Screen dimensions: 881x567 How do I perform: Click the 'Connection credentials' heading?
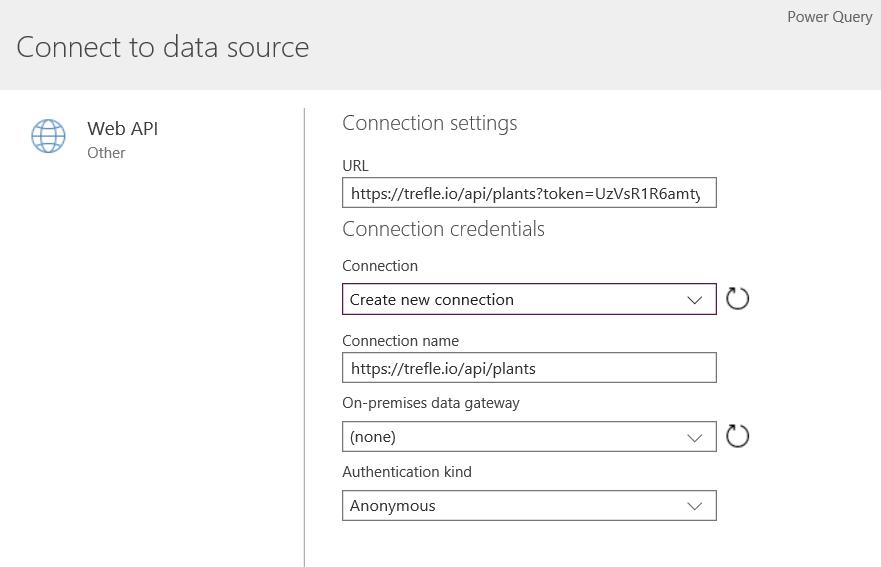443,229
